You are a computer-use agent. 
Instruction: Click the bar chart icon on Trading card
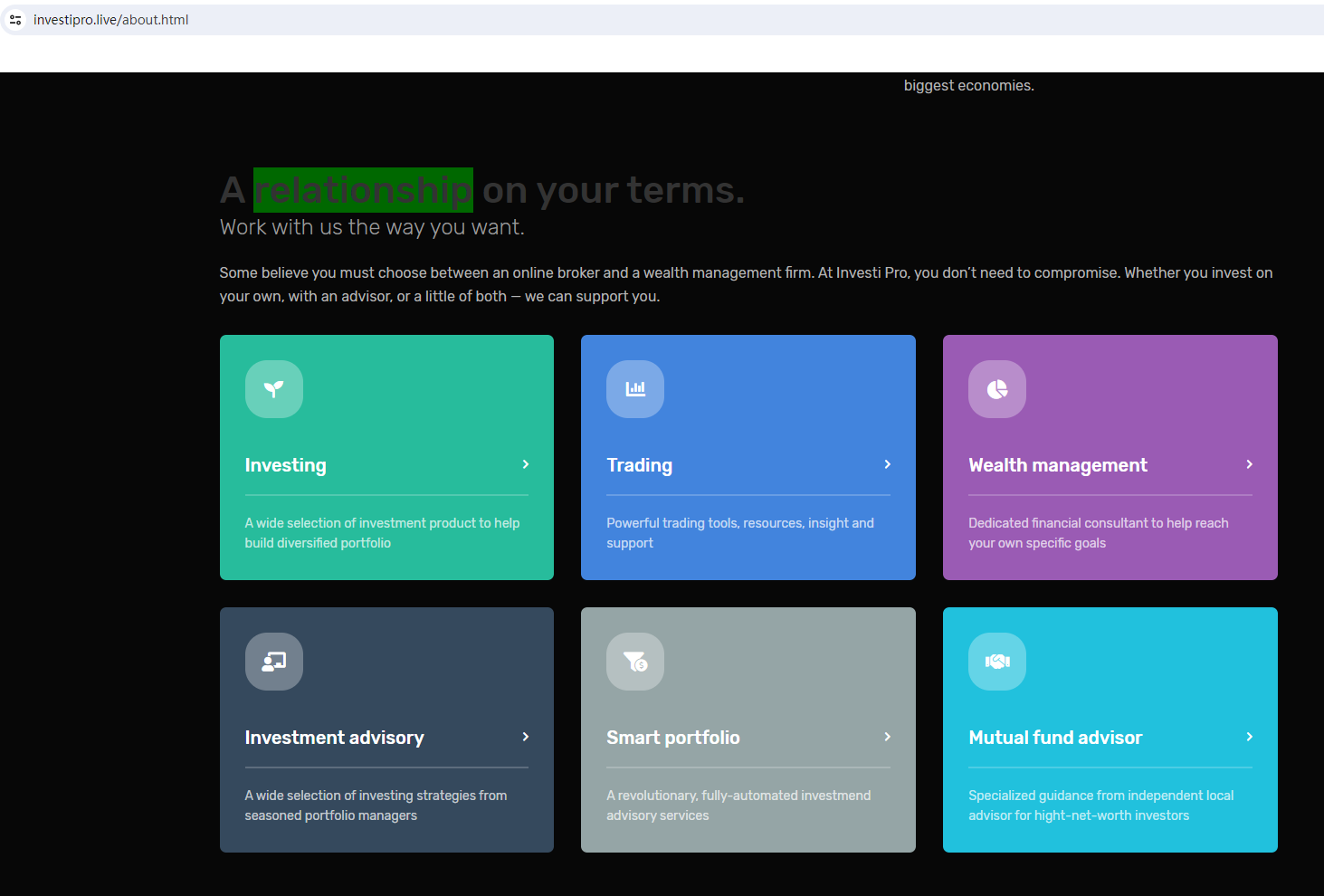pos(635,389)
